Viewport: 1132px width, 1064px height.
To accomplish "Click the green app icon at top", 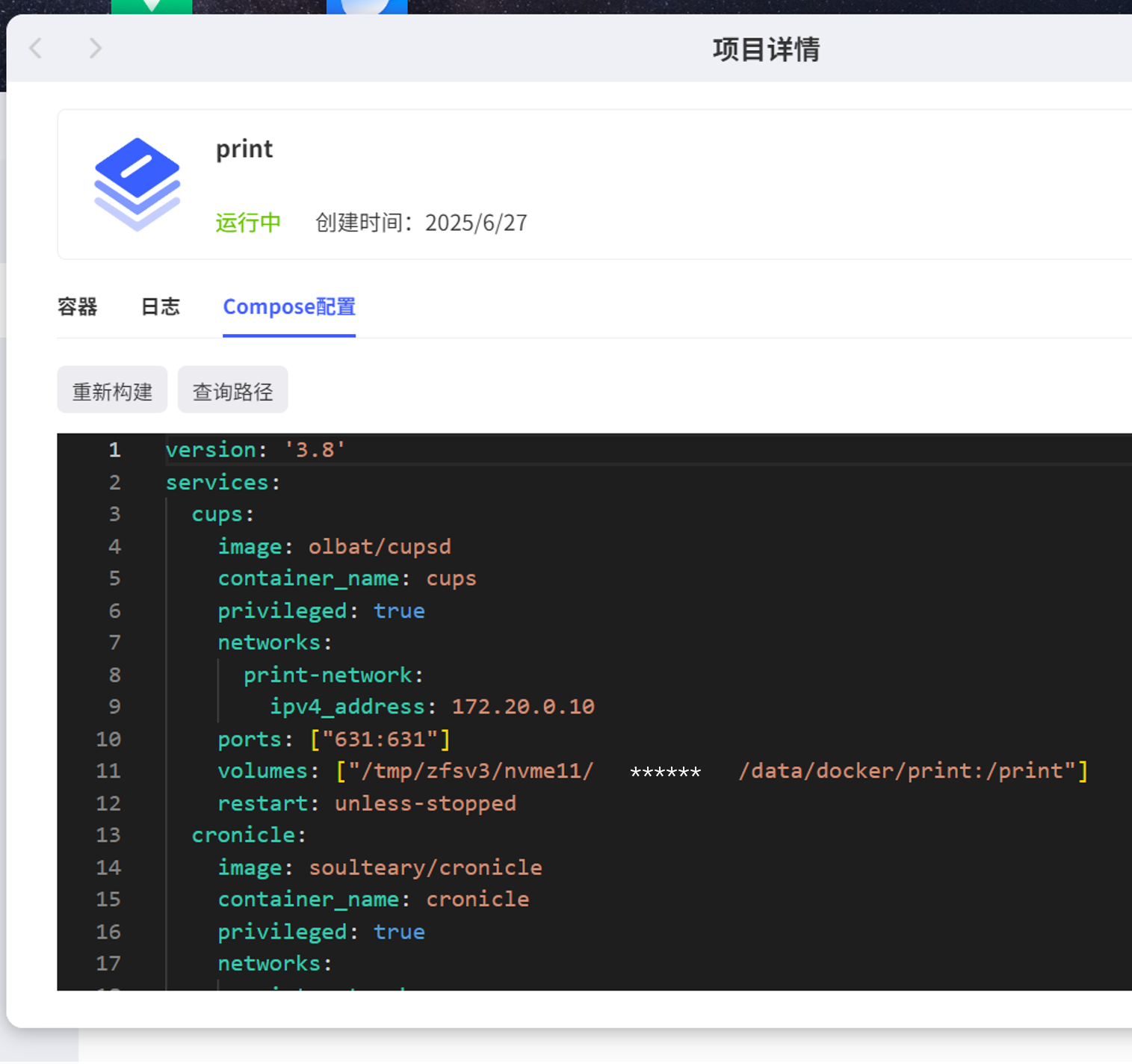I will click(152, 6).
